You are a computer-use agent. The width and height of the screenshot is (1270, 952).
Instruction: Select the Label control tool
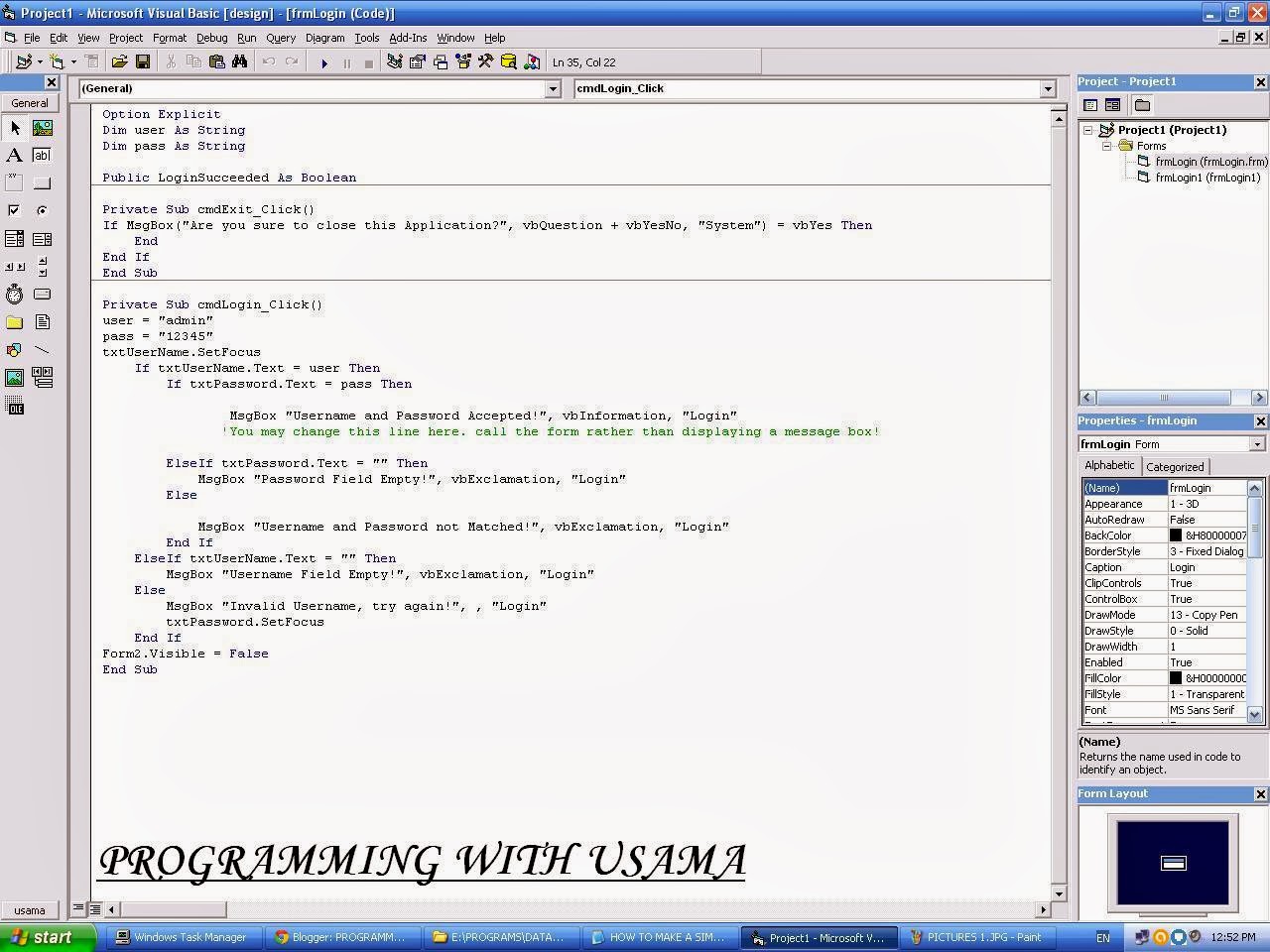14,156
